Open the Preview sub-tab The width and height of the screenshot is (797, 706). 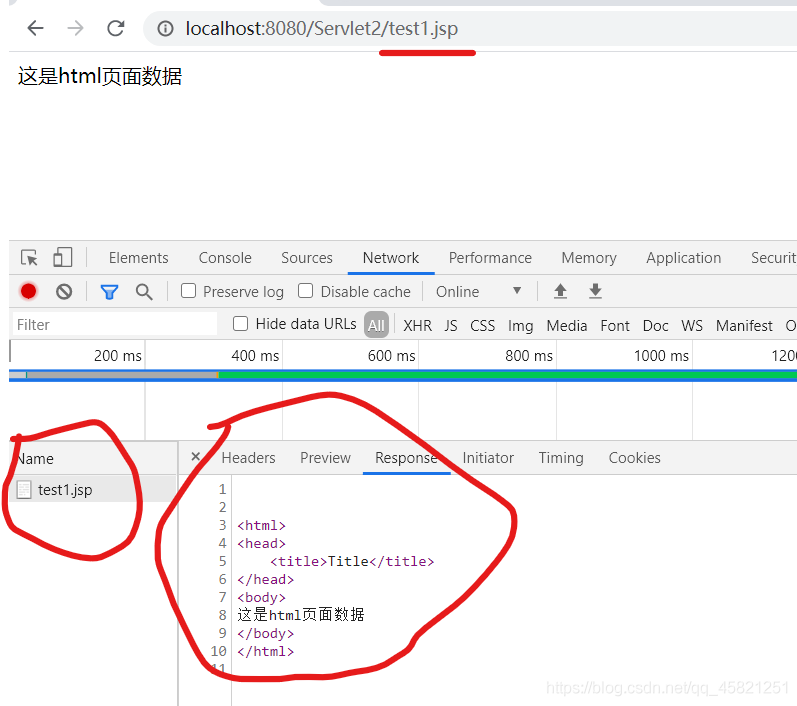[x=325, y=458]
